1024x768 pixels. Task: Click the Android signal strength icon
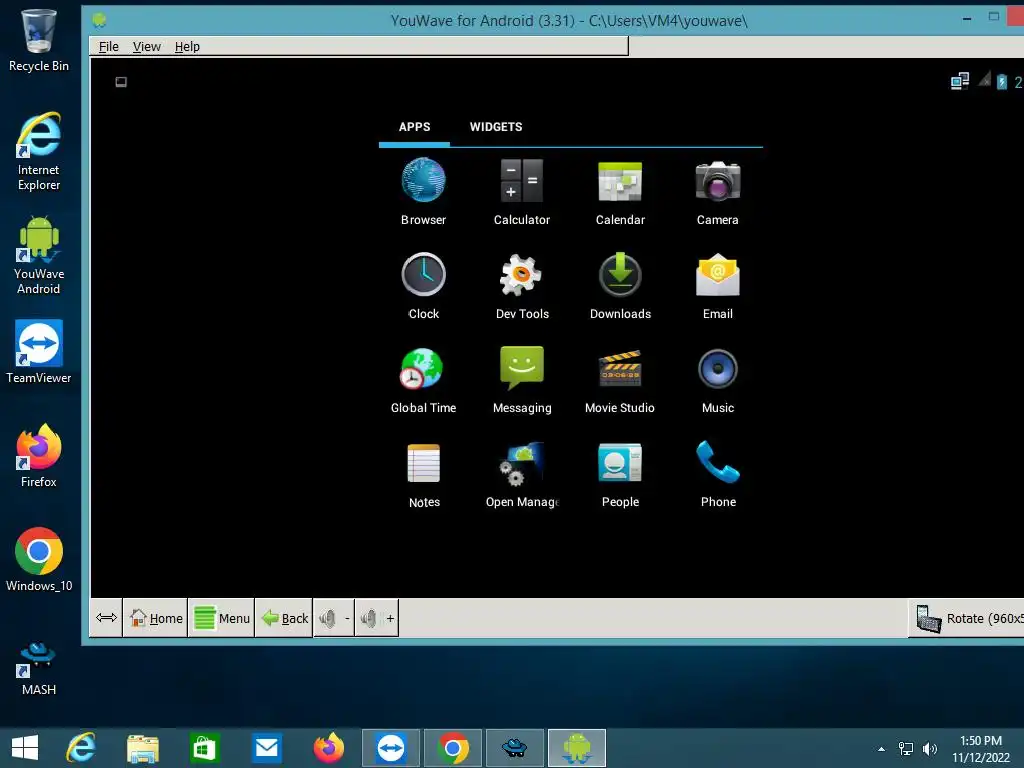(x=984, y=80)
